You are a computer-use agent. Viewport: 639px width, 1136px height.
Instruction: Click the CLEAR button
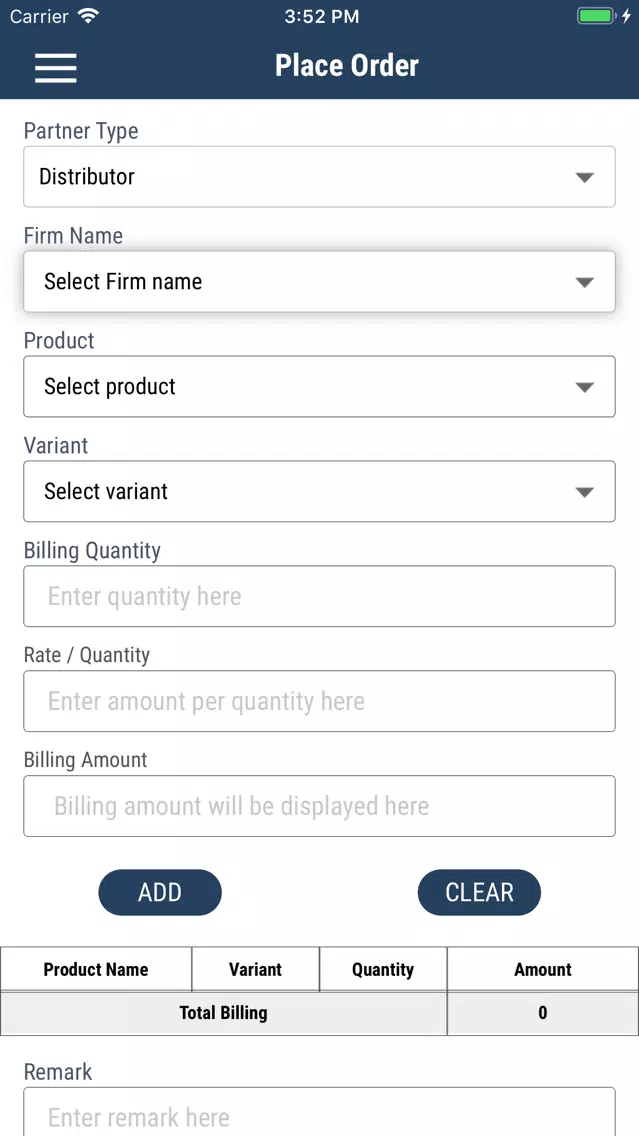pos(479,893)
